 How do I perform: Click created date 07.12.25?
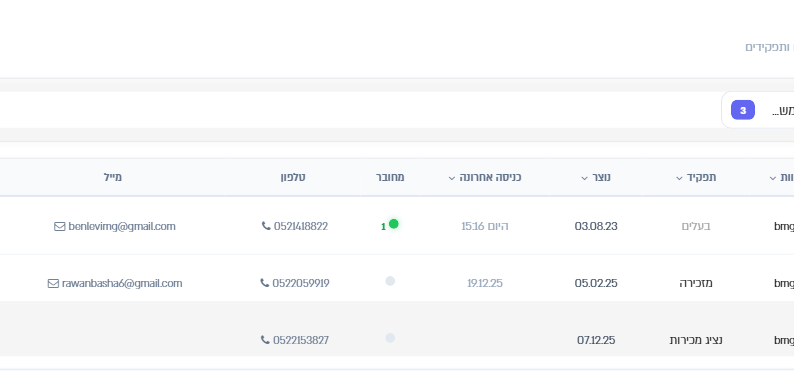click(x=596, y=340)
